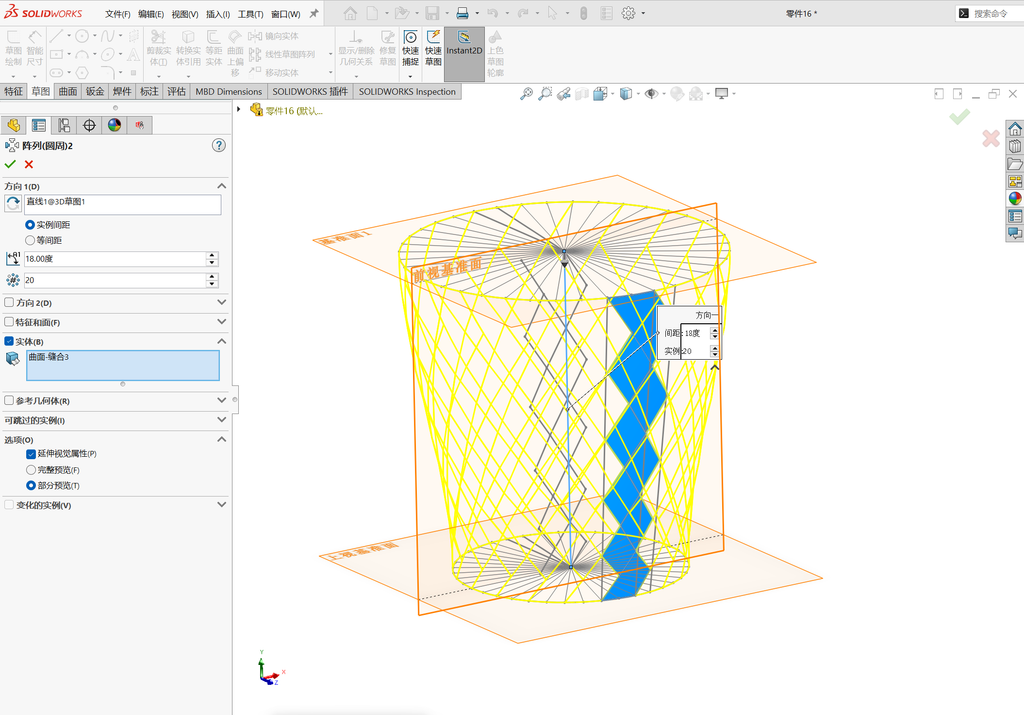Open the Edit (编辑) menu
Image resolution: width=1024 pixels, height=715 pixels.
click(151, 14)
